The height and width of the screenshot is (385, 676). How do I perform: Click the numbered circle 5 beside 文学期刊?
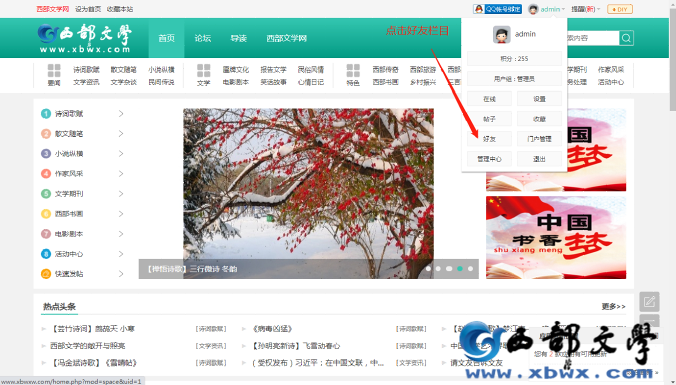pos(46,194)
